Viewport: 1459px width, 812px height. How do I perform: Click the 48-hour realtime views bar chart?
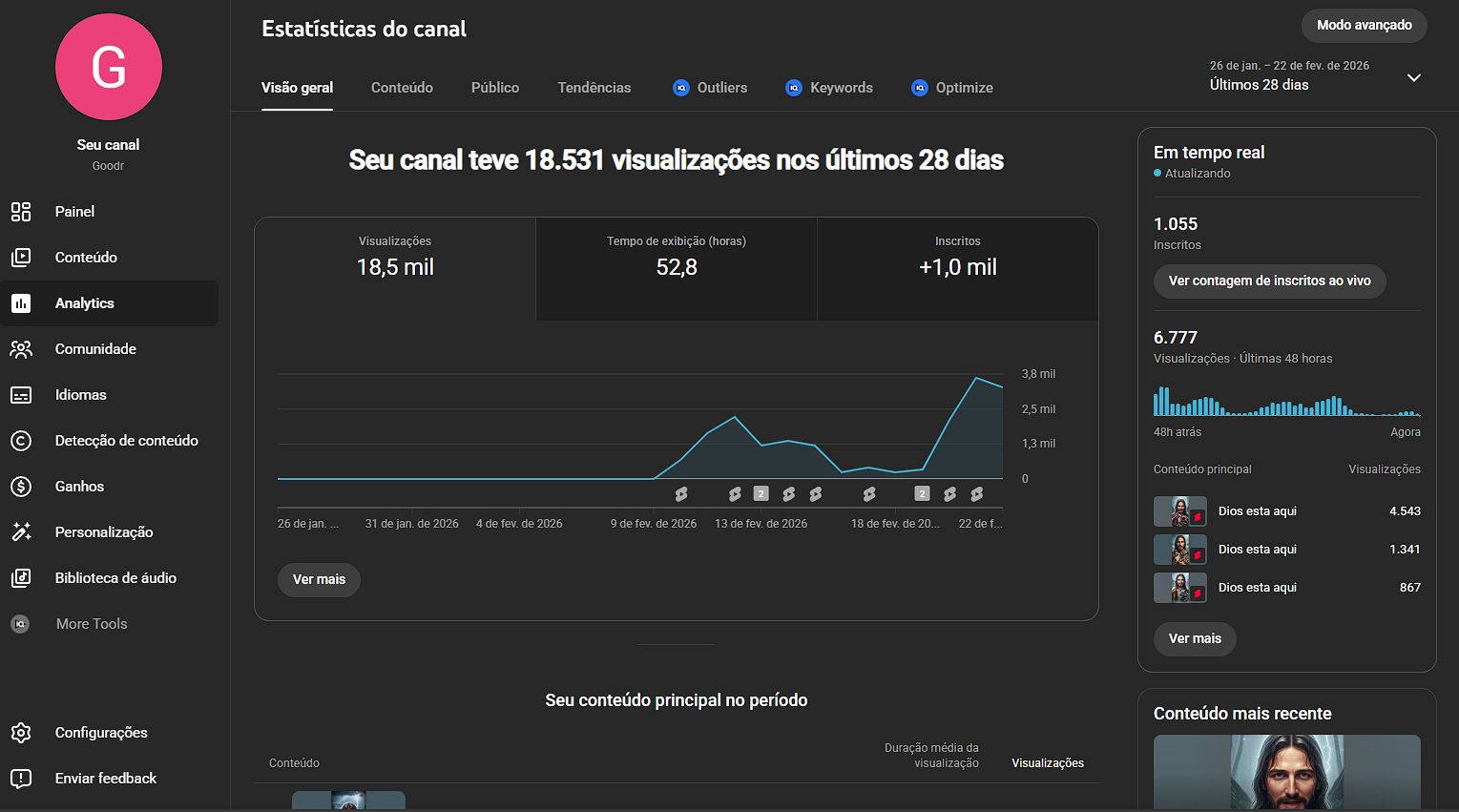click(1287, 401)
